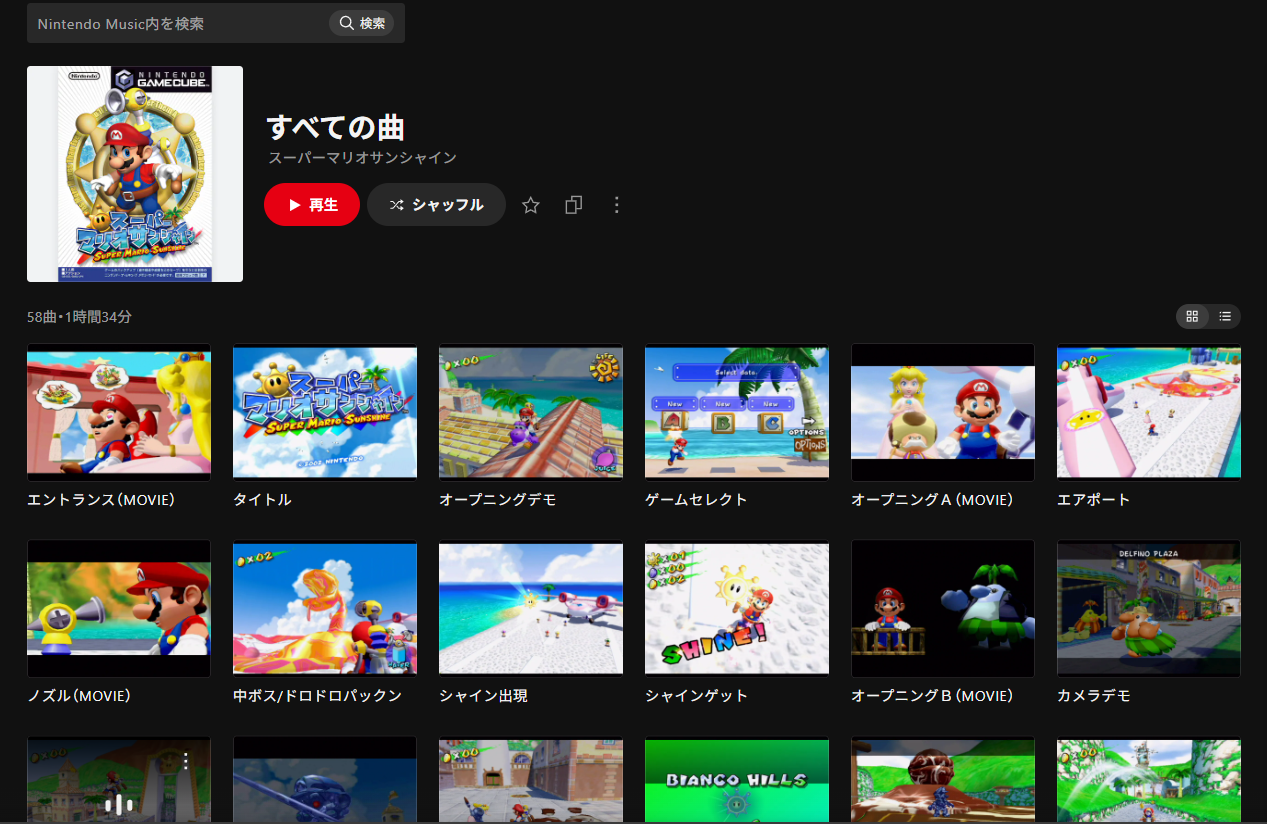This screenshot has height=824, width=1267.
Task: Play the オープニングB (MOVIE) thumbnail
Action: coord(943,608)
